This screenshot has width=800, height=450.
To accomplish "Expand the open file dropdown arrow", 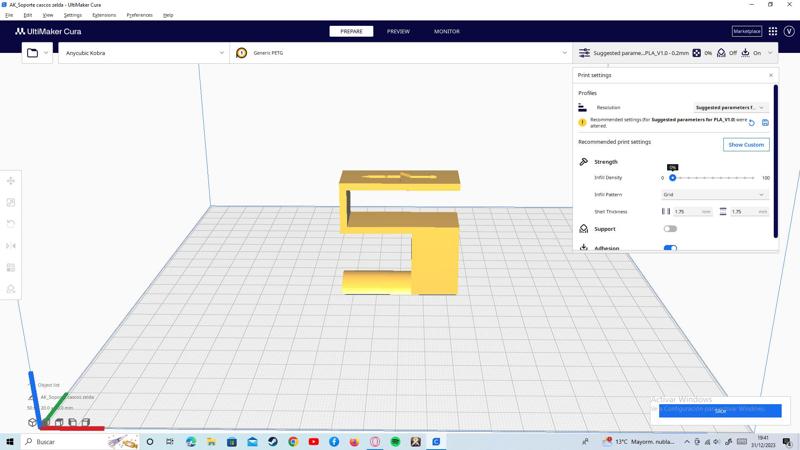I will pos(46,53).
